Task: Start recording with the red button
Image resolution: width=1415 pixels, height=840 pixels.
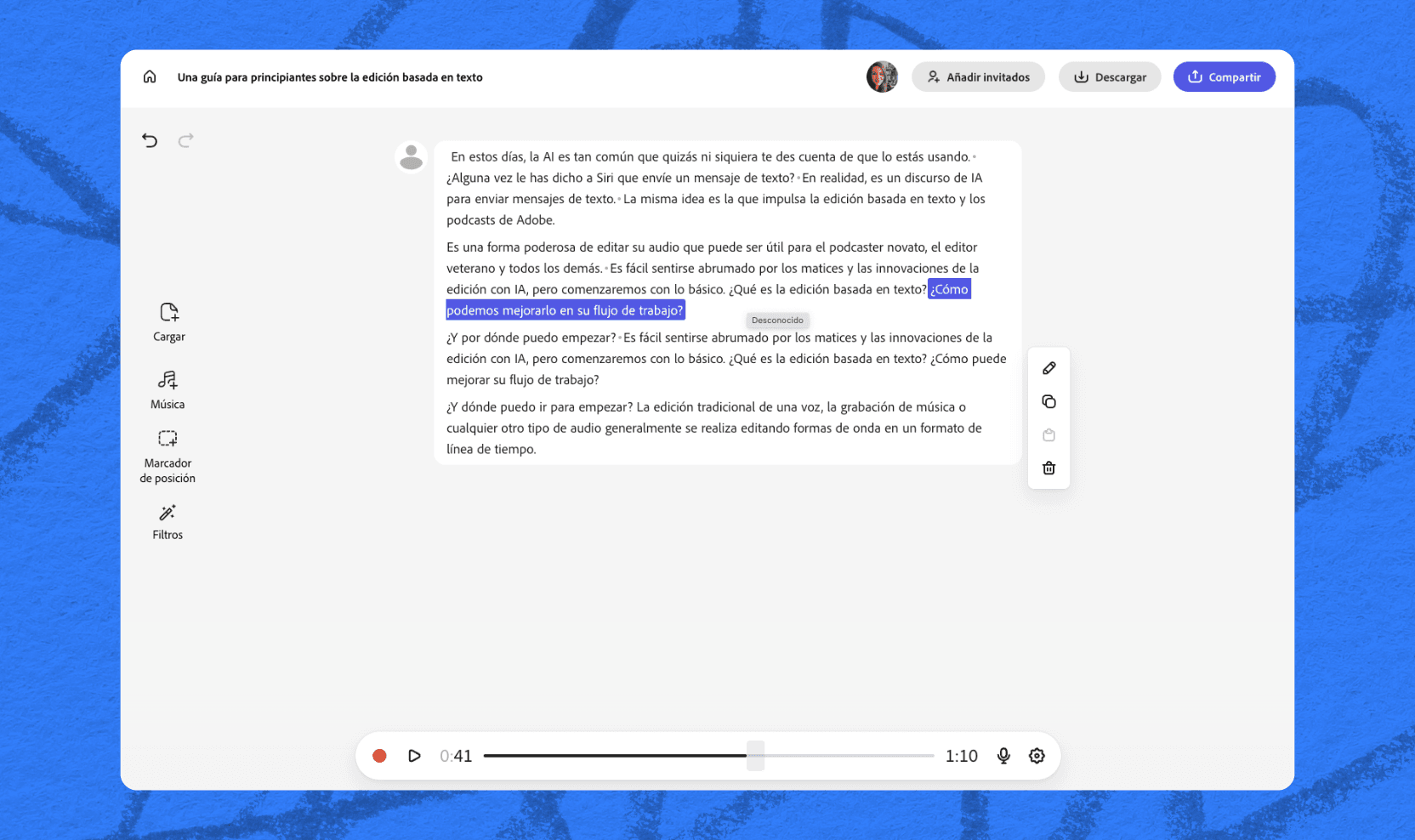Action: (x=379, y=756)
